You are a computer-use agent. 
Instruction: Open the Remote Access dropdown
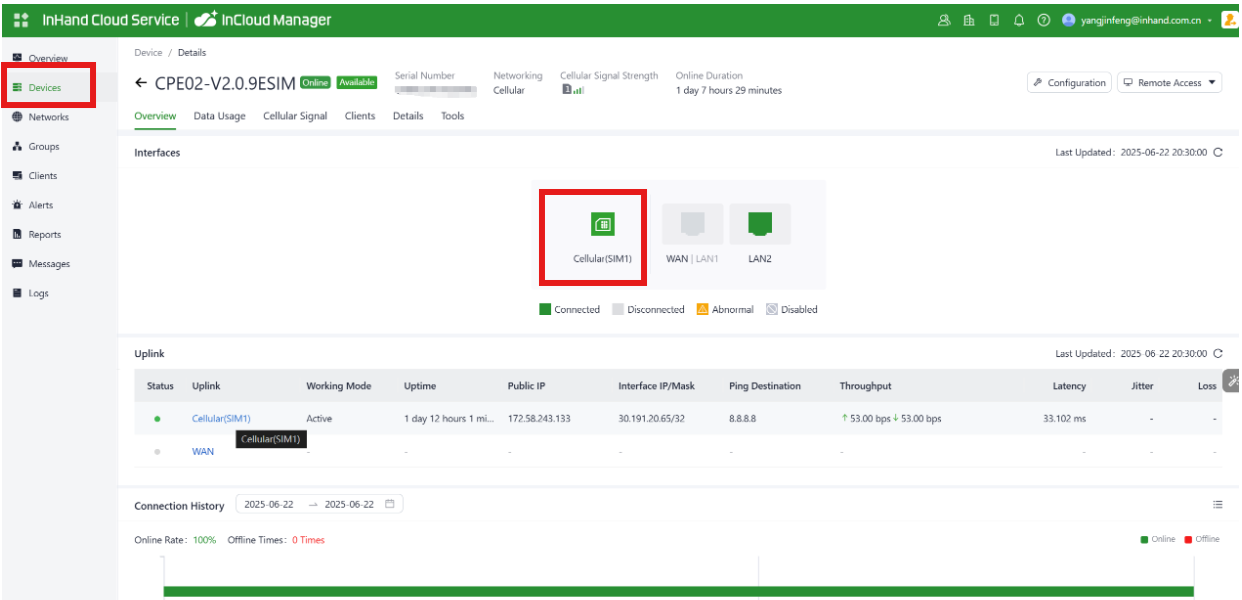1169,83
